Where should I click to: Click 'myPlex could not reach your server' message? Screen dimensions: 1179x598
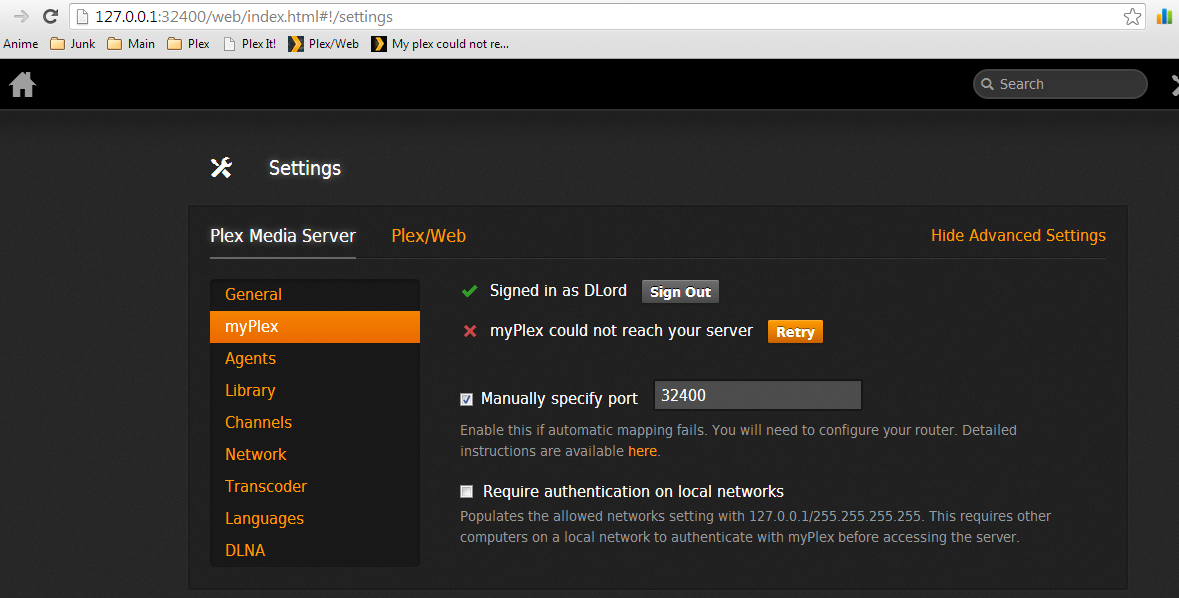point(621,331)
